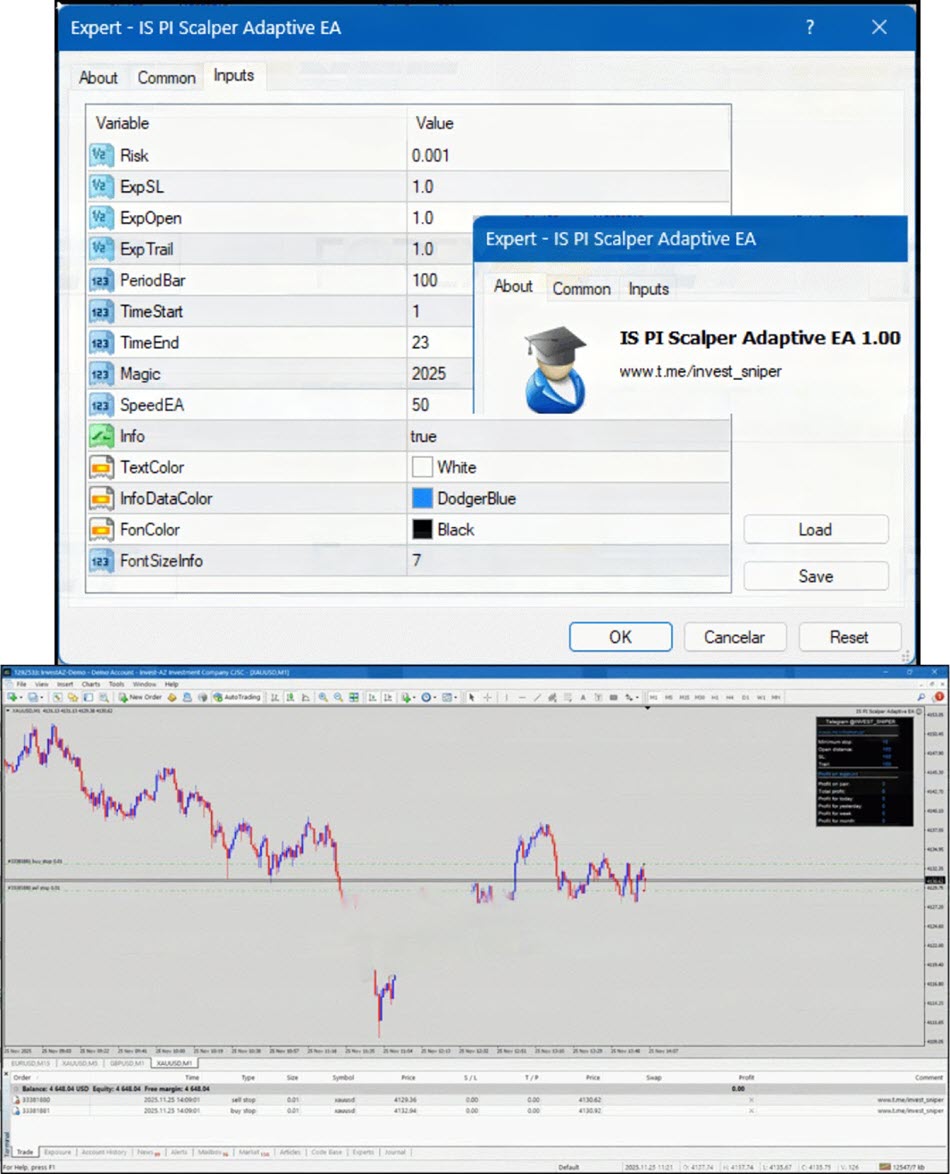Click the OK button

621,637
